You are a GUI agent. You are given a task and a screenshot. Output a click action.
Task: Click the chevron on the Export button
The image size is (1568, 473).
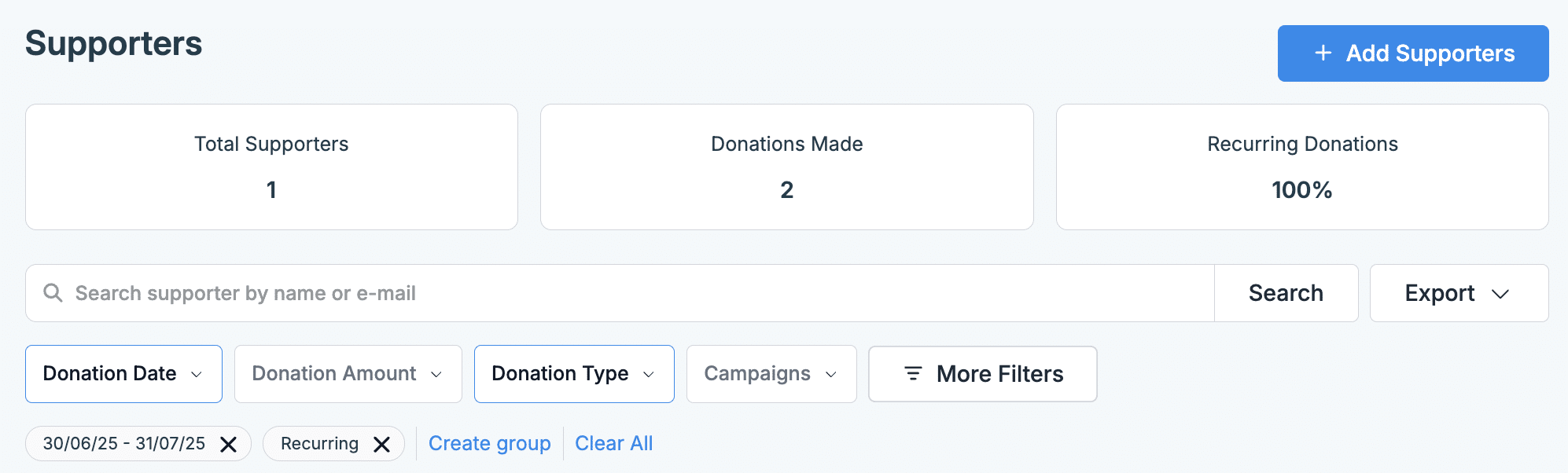(x=1500, y=294)
